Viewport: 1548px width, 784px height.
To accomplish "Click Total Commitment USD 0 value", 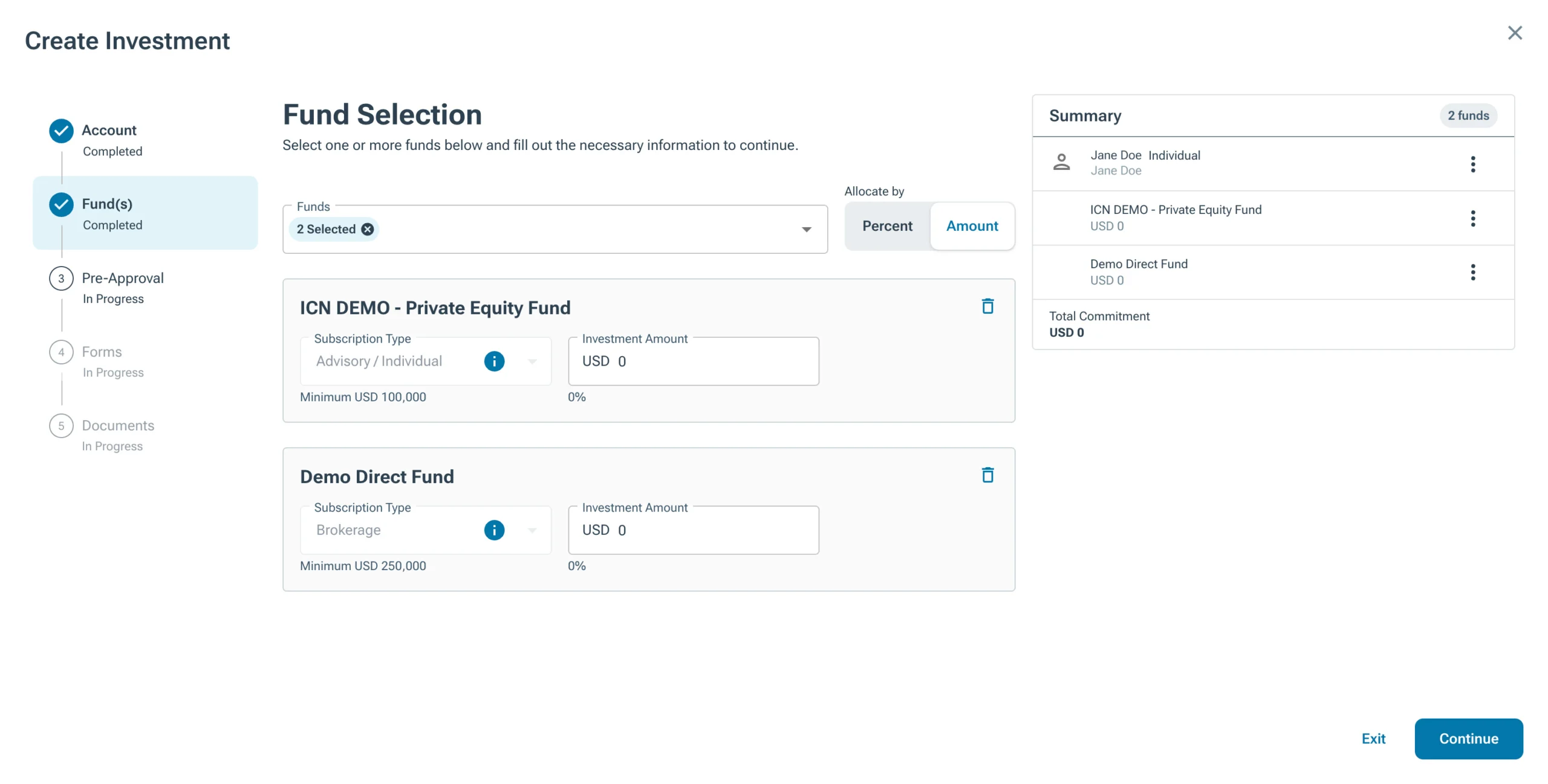I will [1066, 332].
